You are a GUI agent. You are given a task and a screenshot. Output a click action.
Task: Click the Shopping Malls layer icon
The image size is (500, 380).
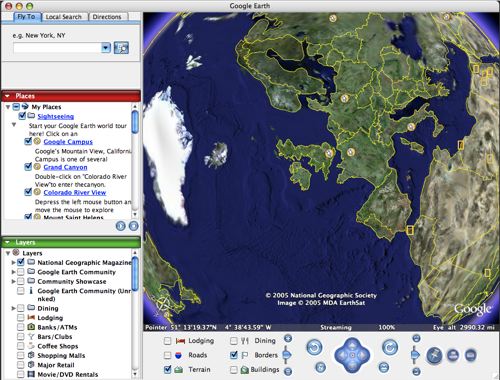[31, 355]
